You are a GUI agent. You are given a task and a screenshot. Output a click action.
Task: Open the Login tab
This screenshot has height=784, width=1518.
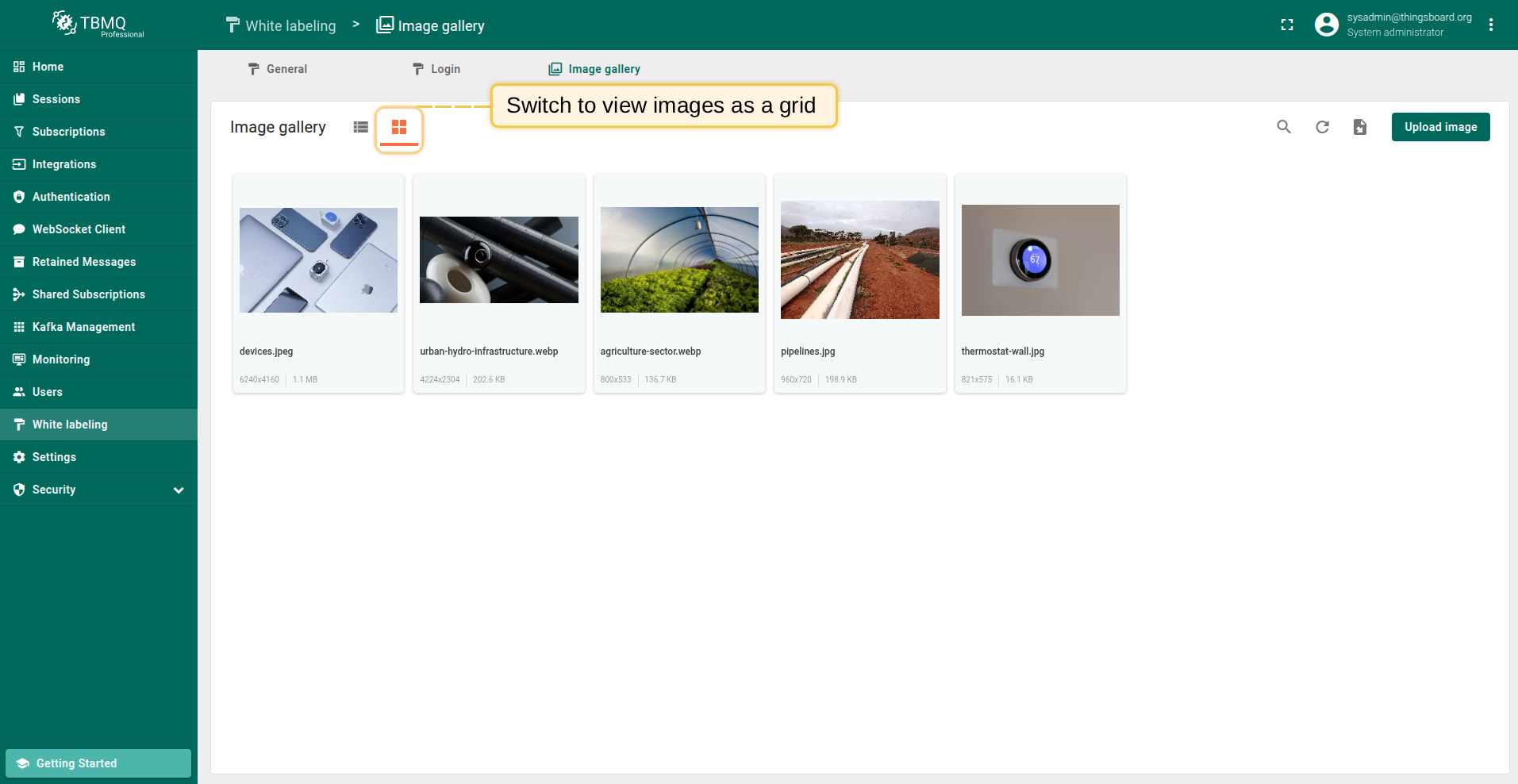click(436, 69)
